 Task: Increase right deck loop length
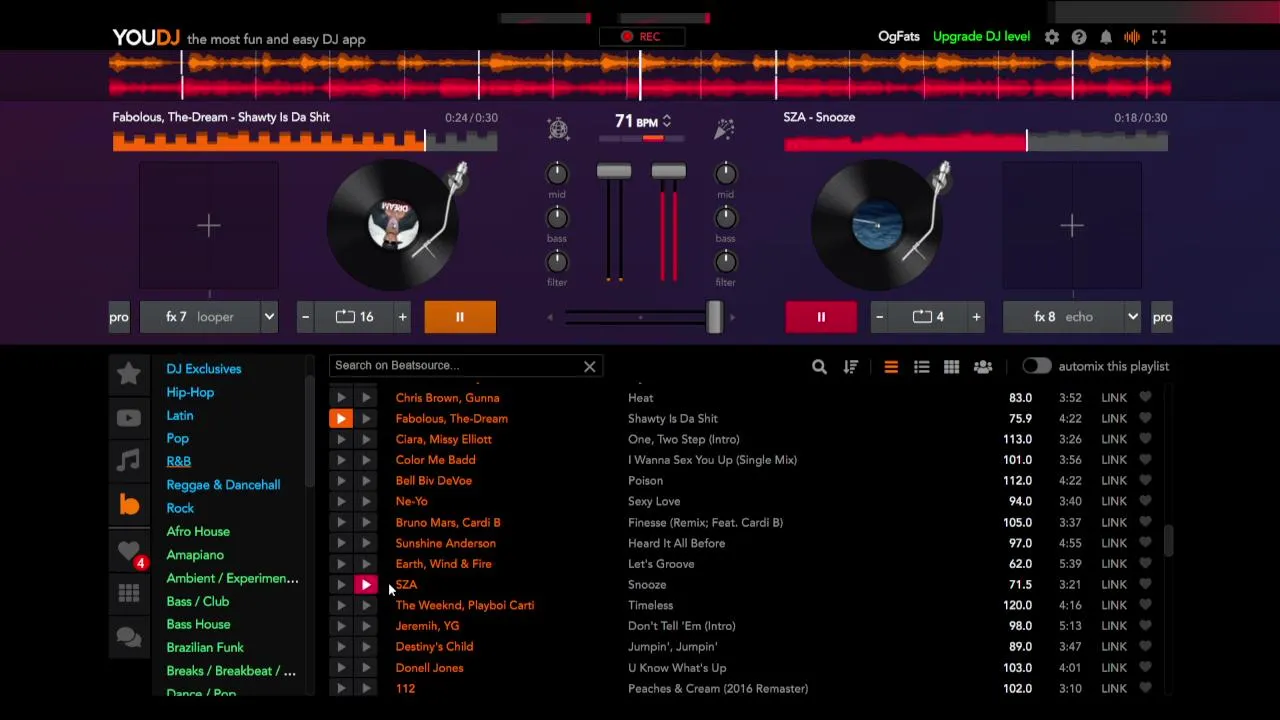tap(976, 317)
